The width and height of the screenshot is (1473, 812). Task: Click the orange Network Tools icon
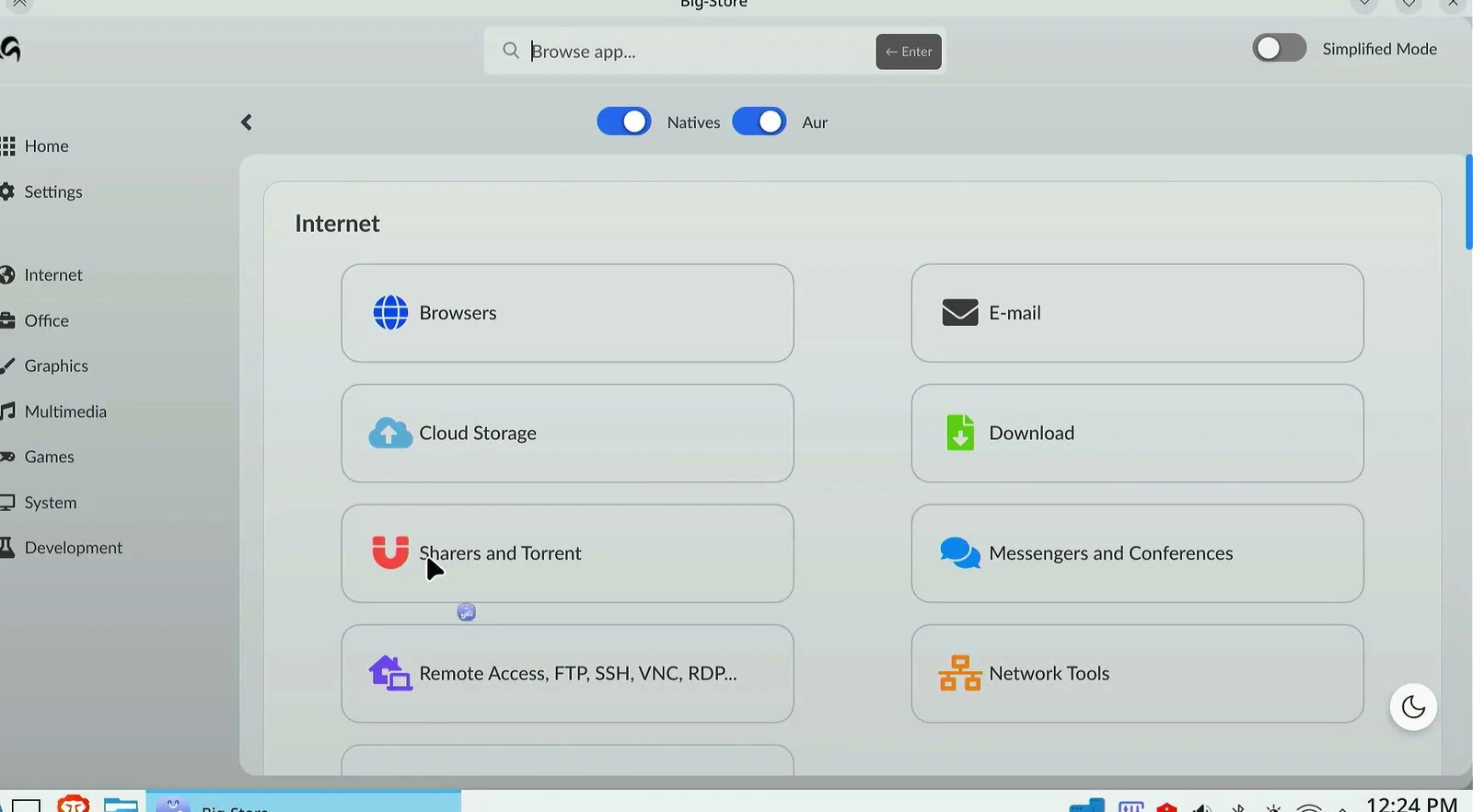960,673
